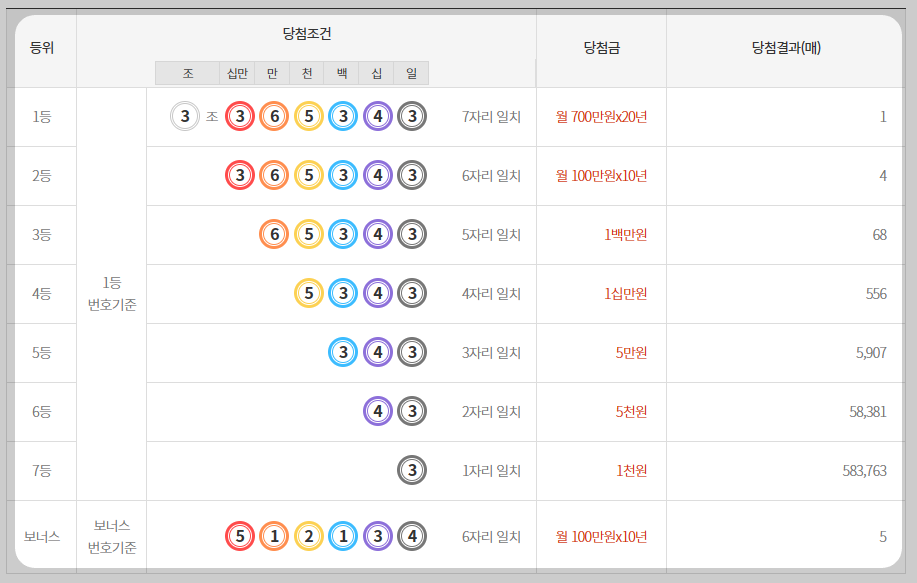Select the red 3 ball in the 2등 row
The height and width of the screenshot is (583, 917).
tap(240, 175)
